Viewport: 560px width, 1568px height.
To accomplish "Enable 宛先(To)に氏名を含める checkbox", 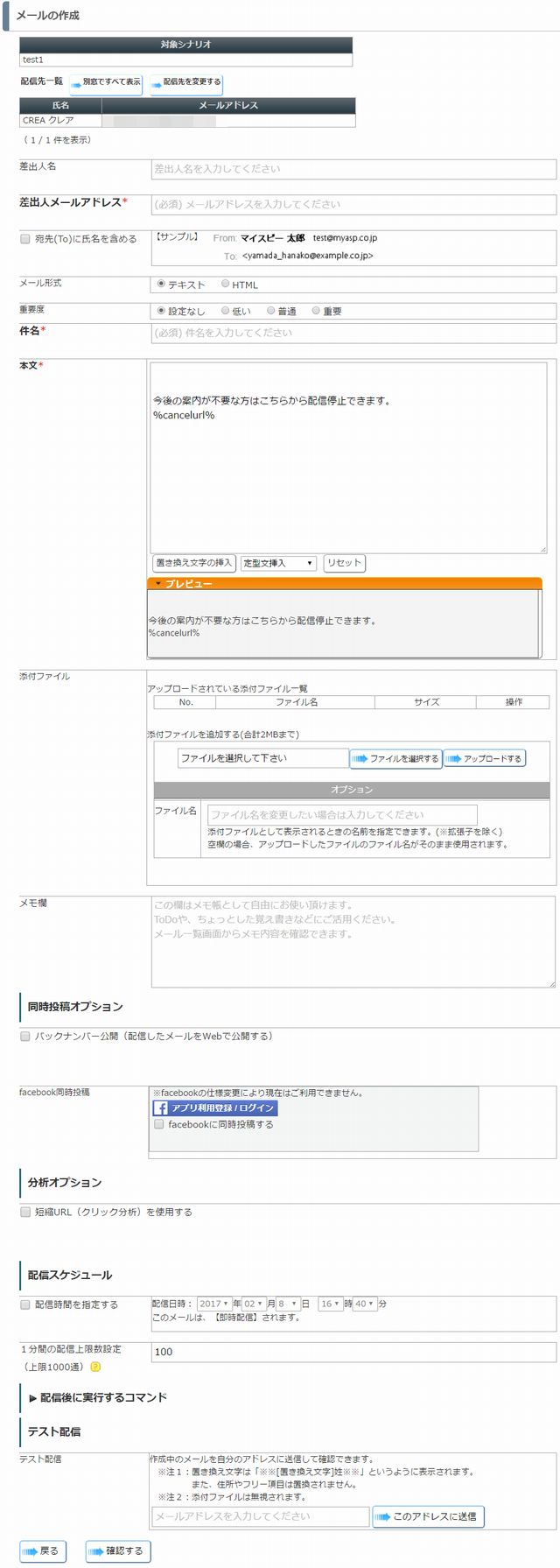I will pyautogui.click(x=25, y=238).
